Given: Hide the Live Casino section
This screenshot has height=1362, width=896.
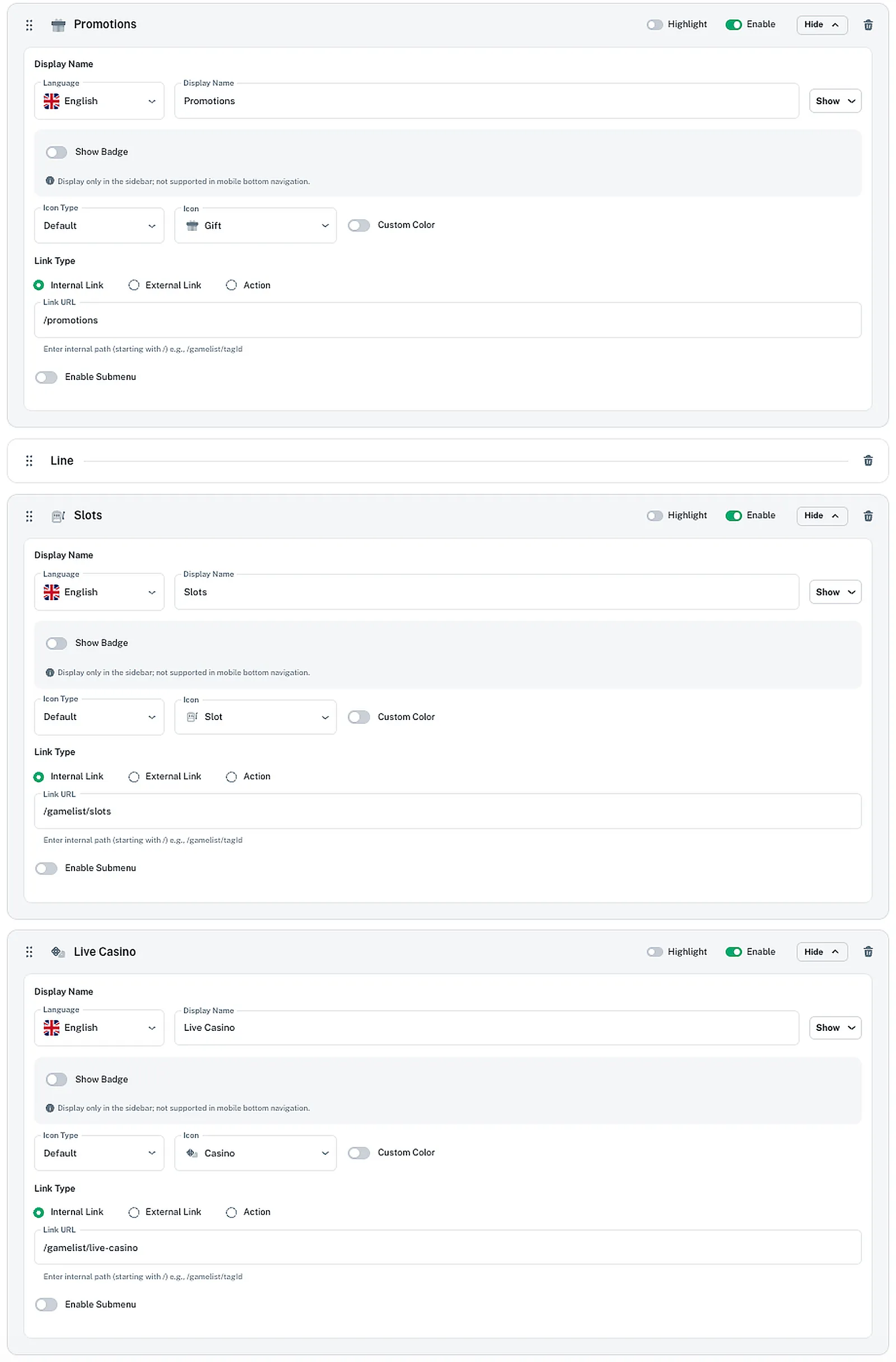Looking at the screenshot, I should (x=822, y=952).
